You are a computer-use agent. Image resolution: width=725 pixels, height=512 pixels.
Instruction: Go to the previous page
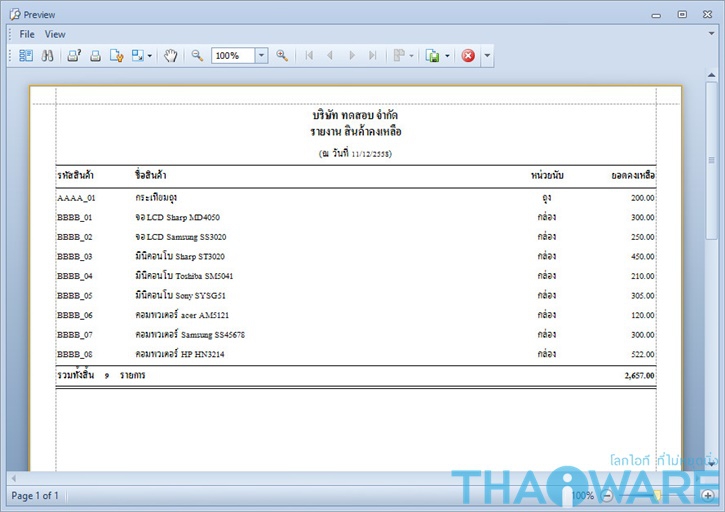(x=330, y=56)
